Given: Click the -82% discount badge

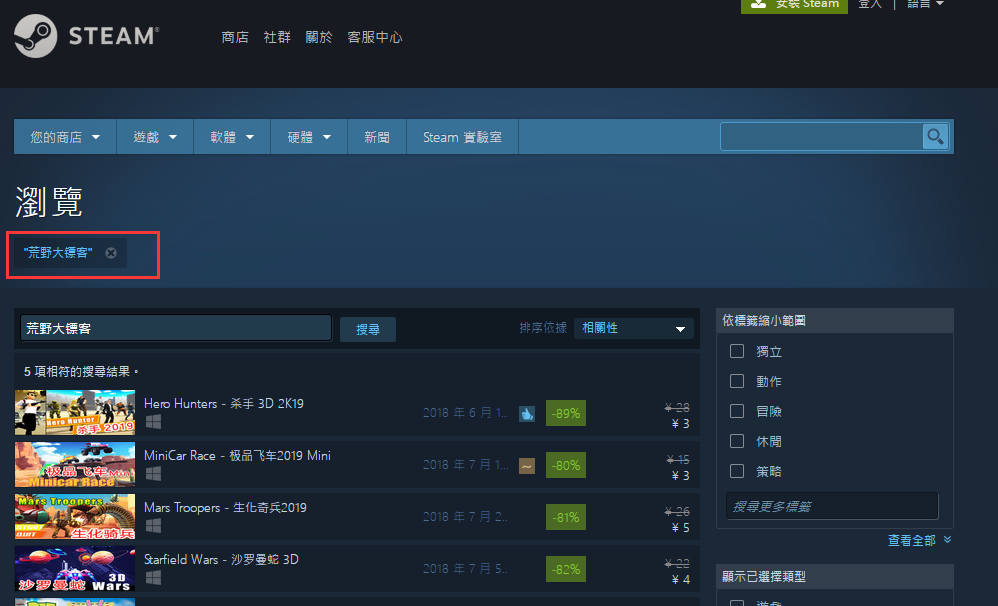Looking at the screenshot, I should pyautogui.click(x=566, y=569).
